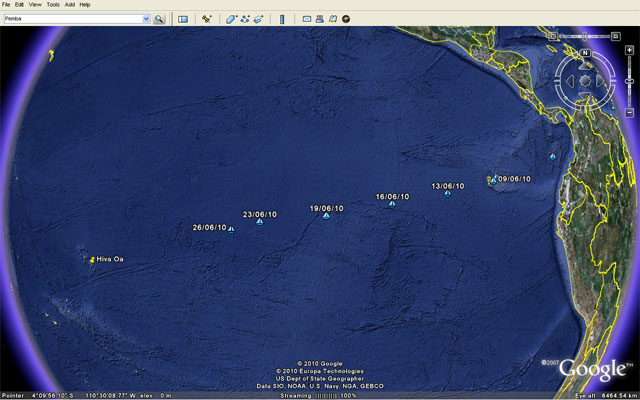Viewport: 640px width, 400px height.
Task: Click the 26/06/10 date label
Action: (x=209, y=227)
